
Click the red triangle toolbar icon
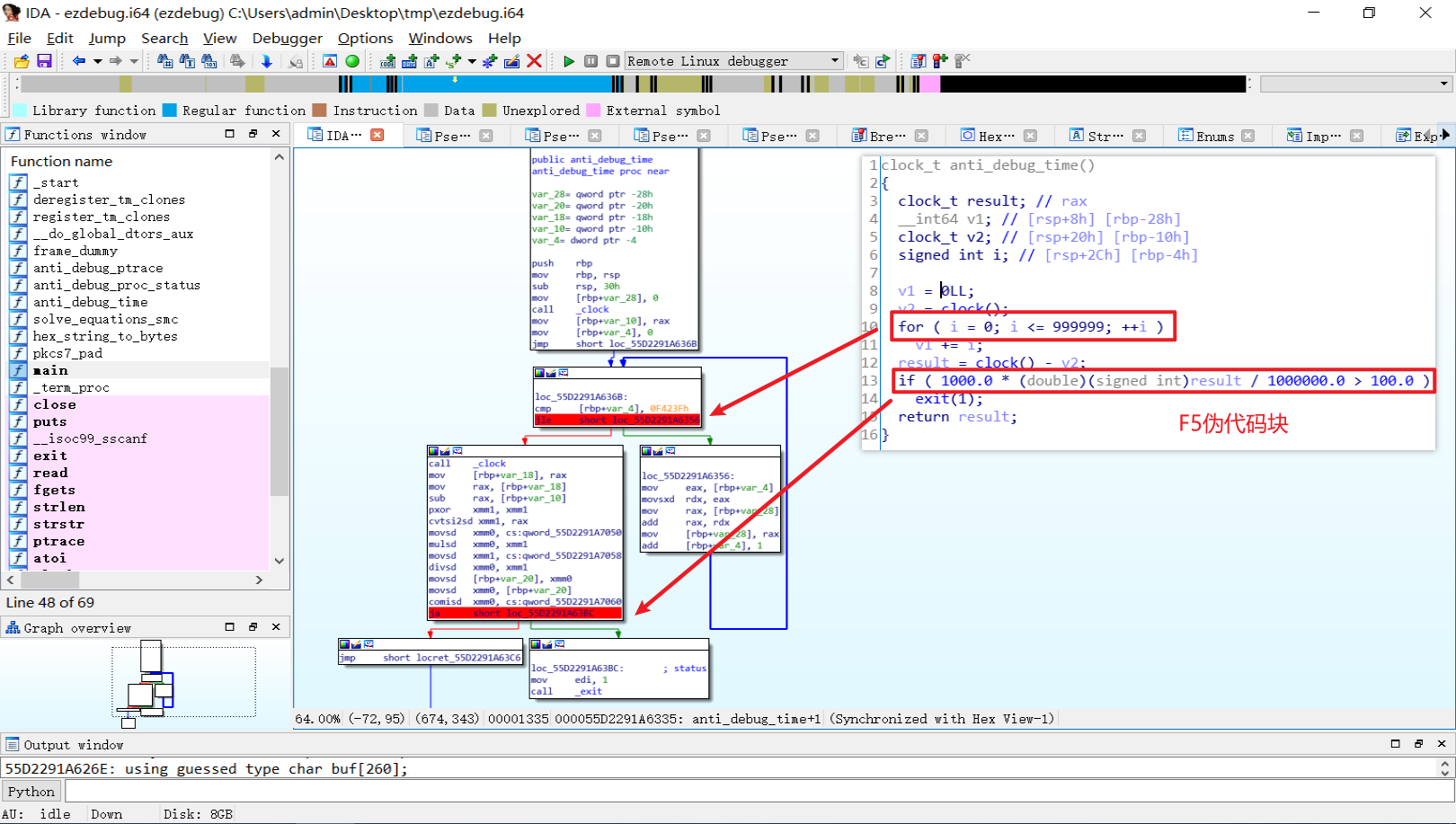(x=330, y=61)
